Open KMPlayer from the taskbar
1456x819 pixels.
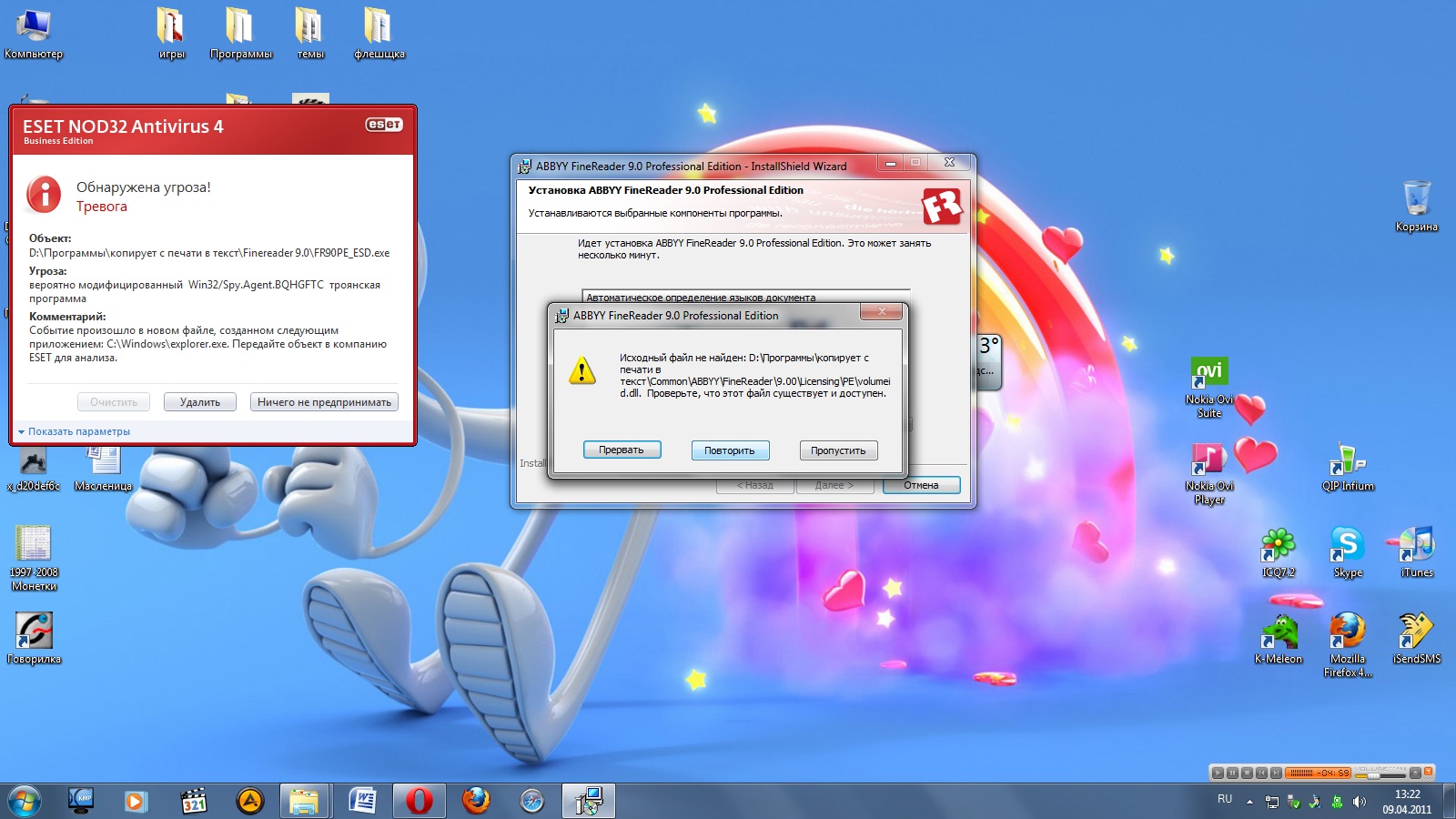coord(81,801)
